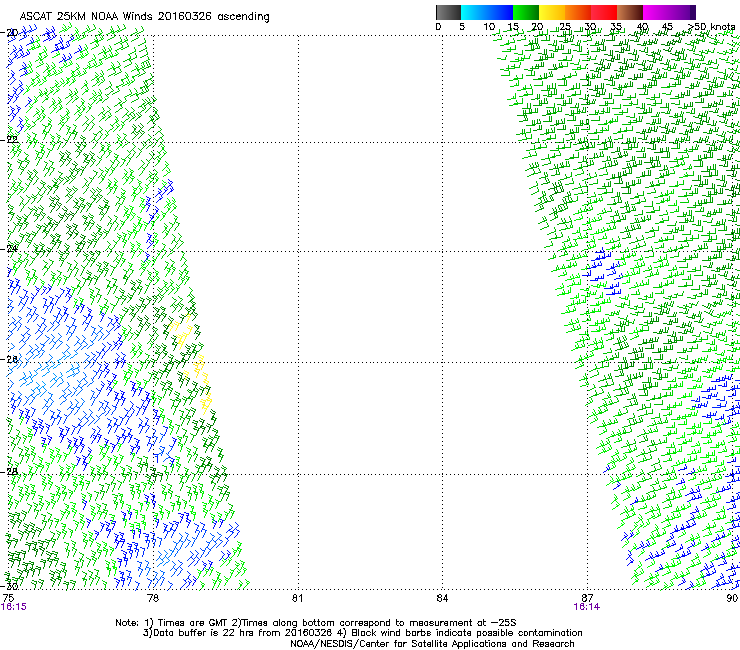
Task: Click the '-30' latitude label
Action: [x=10, y=586]
